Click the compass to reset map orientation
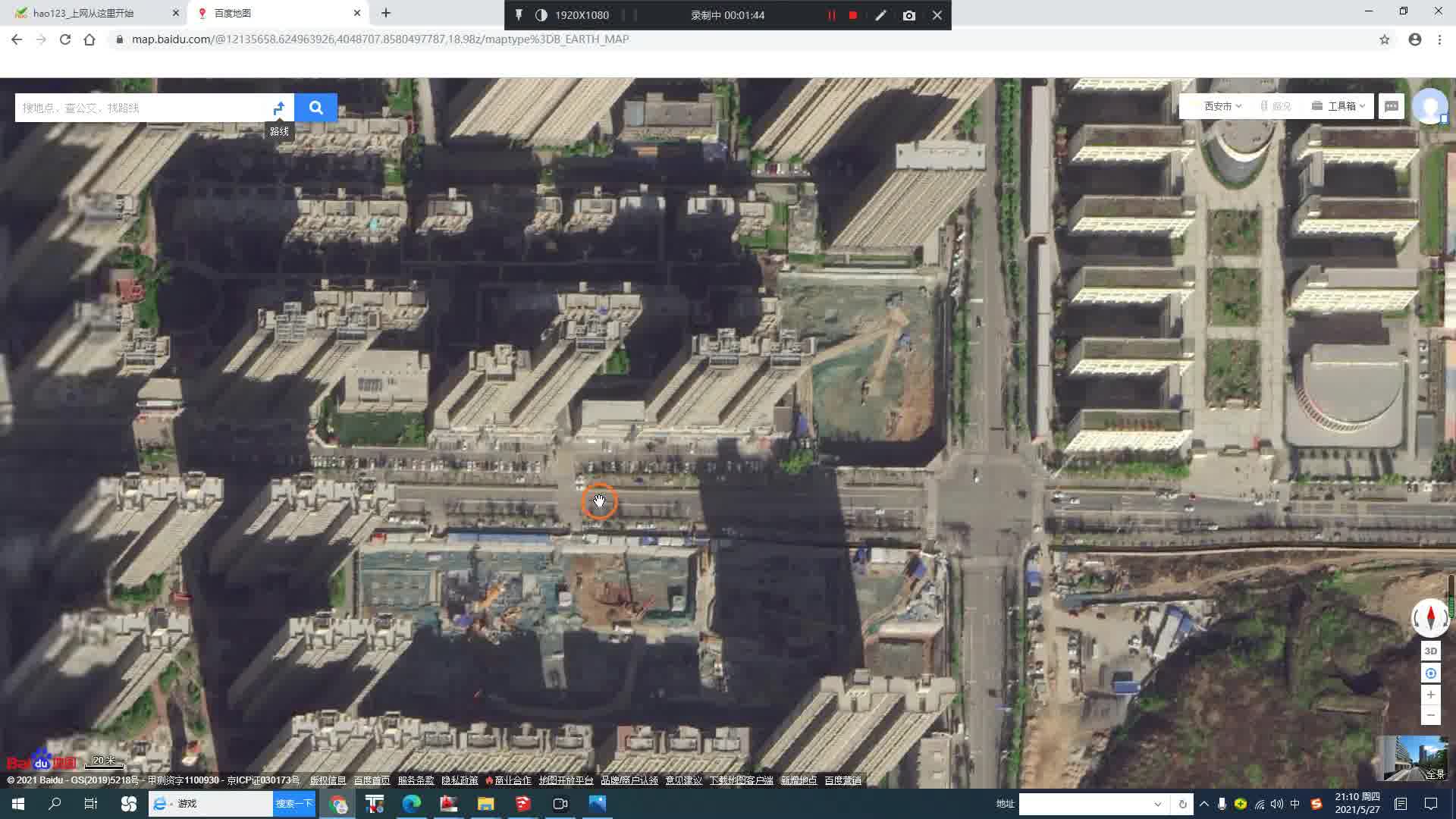The image size is (1456, 819). tap(1430, 617)
